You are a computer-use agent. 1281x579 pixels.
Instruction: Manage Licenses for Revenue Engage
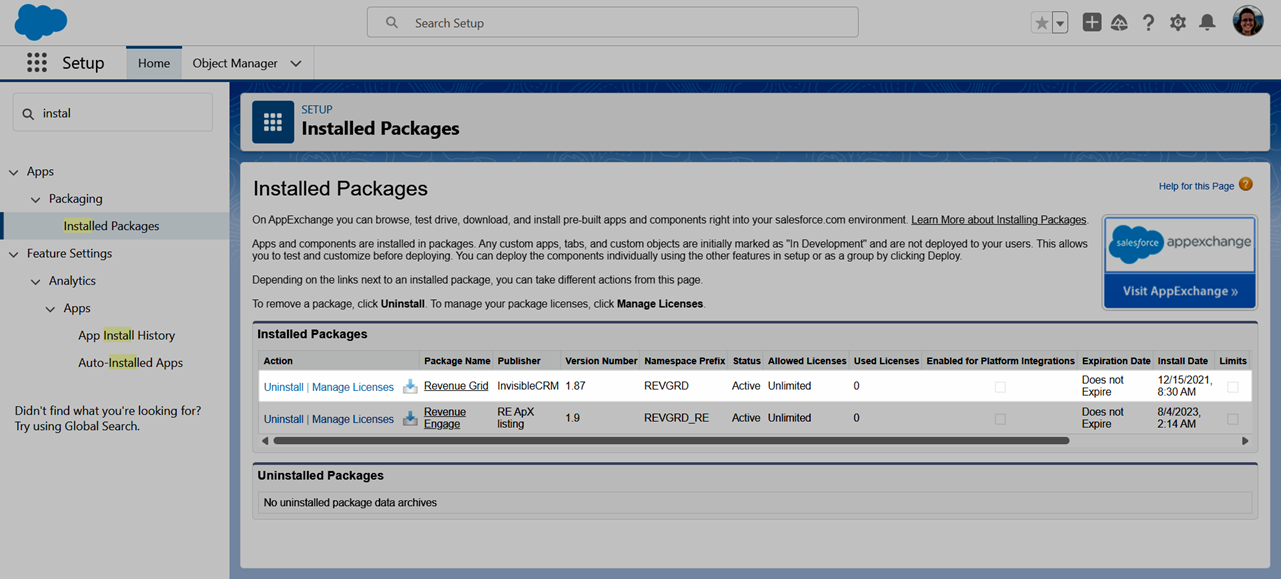pos(353,419)
